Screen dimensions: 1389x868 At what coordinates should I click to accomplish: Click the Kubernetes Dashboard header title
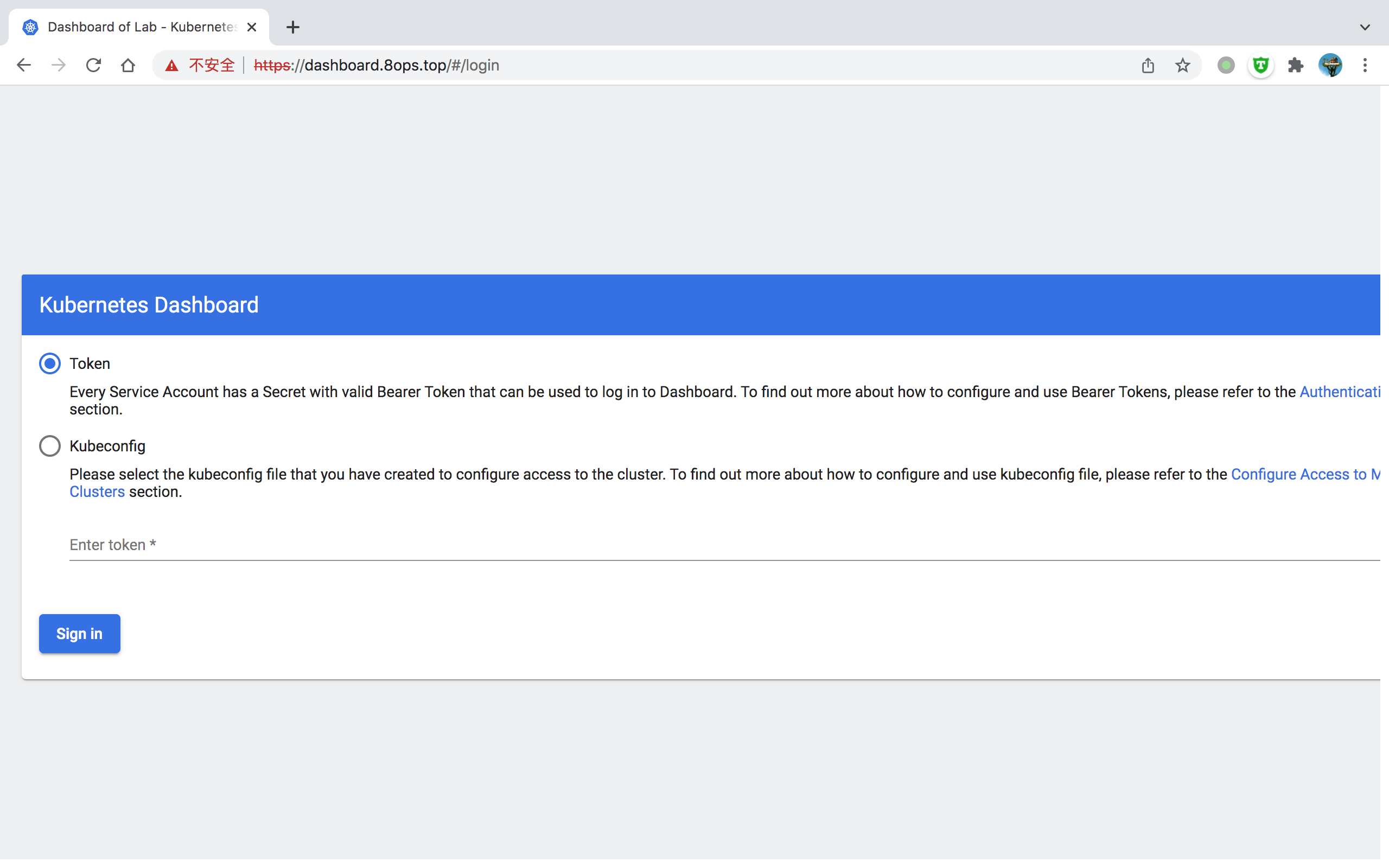149,305
